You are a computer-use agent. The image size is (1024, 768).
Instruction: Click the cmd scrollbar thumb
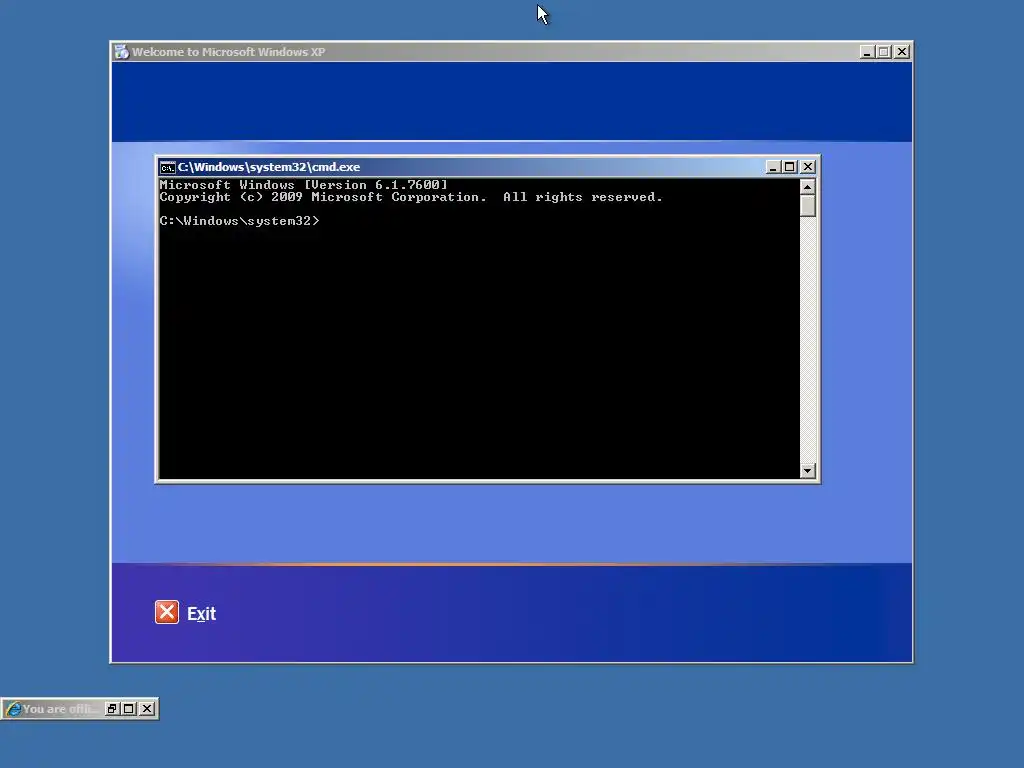(x=808, y=206)
